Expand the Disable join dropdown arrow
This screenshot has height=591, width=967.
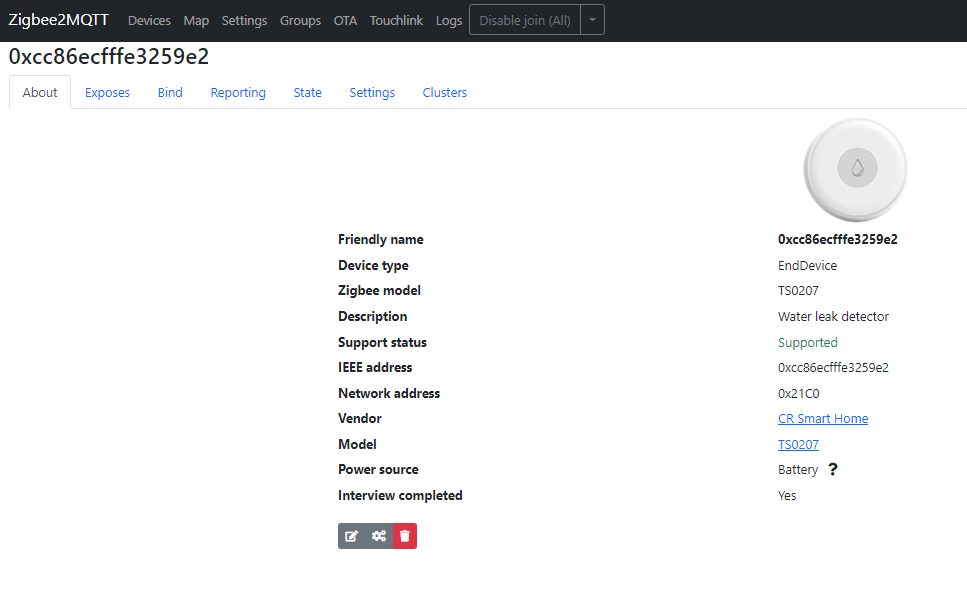coord(592,20)
